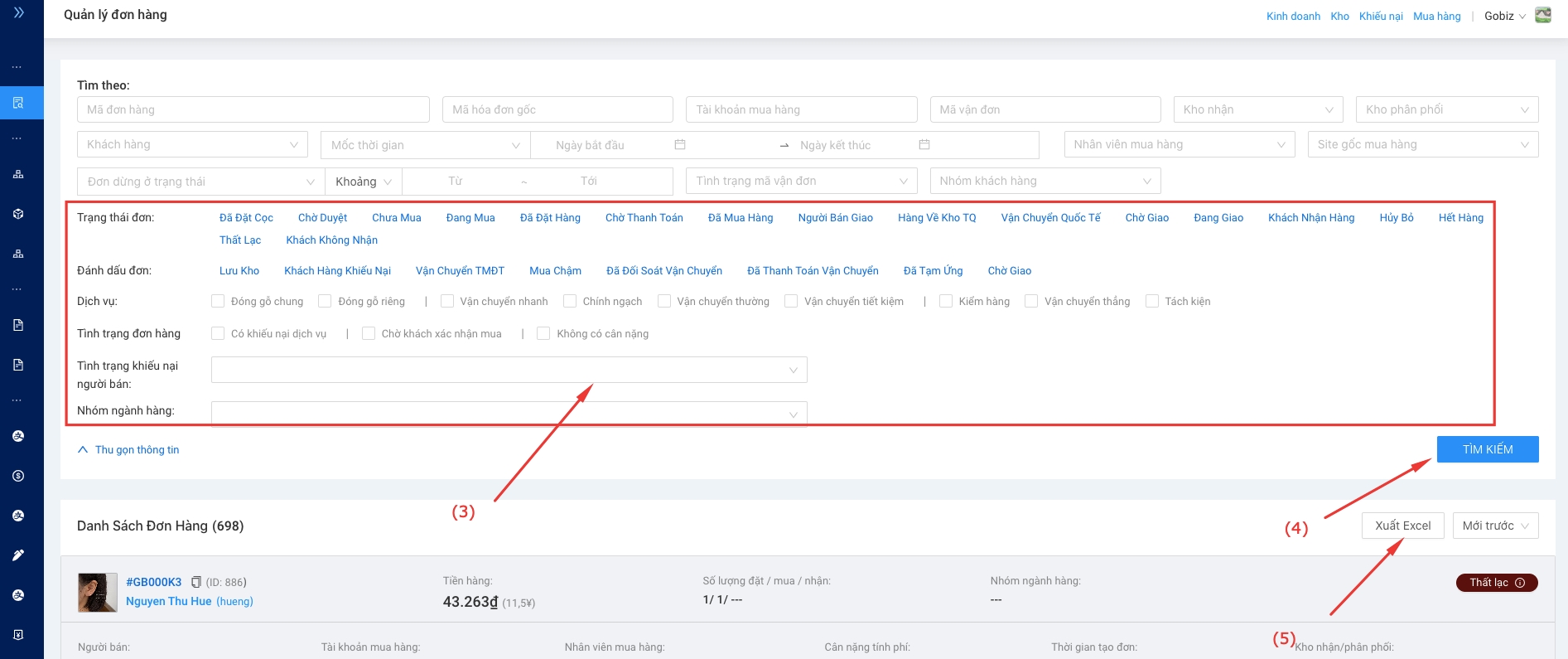Select the pencil edit icon in sidebar
Image resolution: width=1568 pixels, height=659 pixels.
pos(18,555)
